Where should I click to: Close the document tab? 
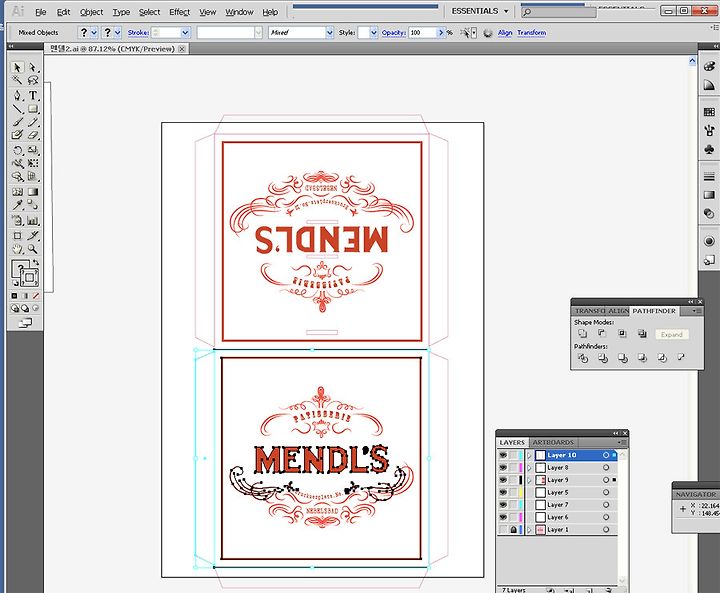coord(182,49)
